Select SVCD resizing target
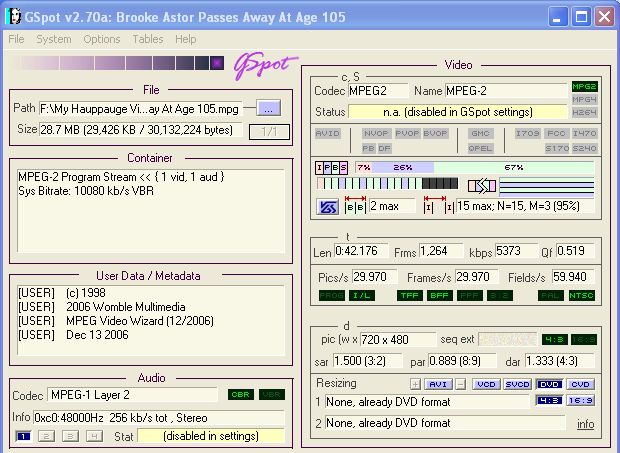620x453 pixels. click(517, 384)
